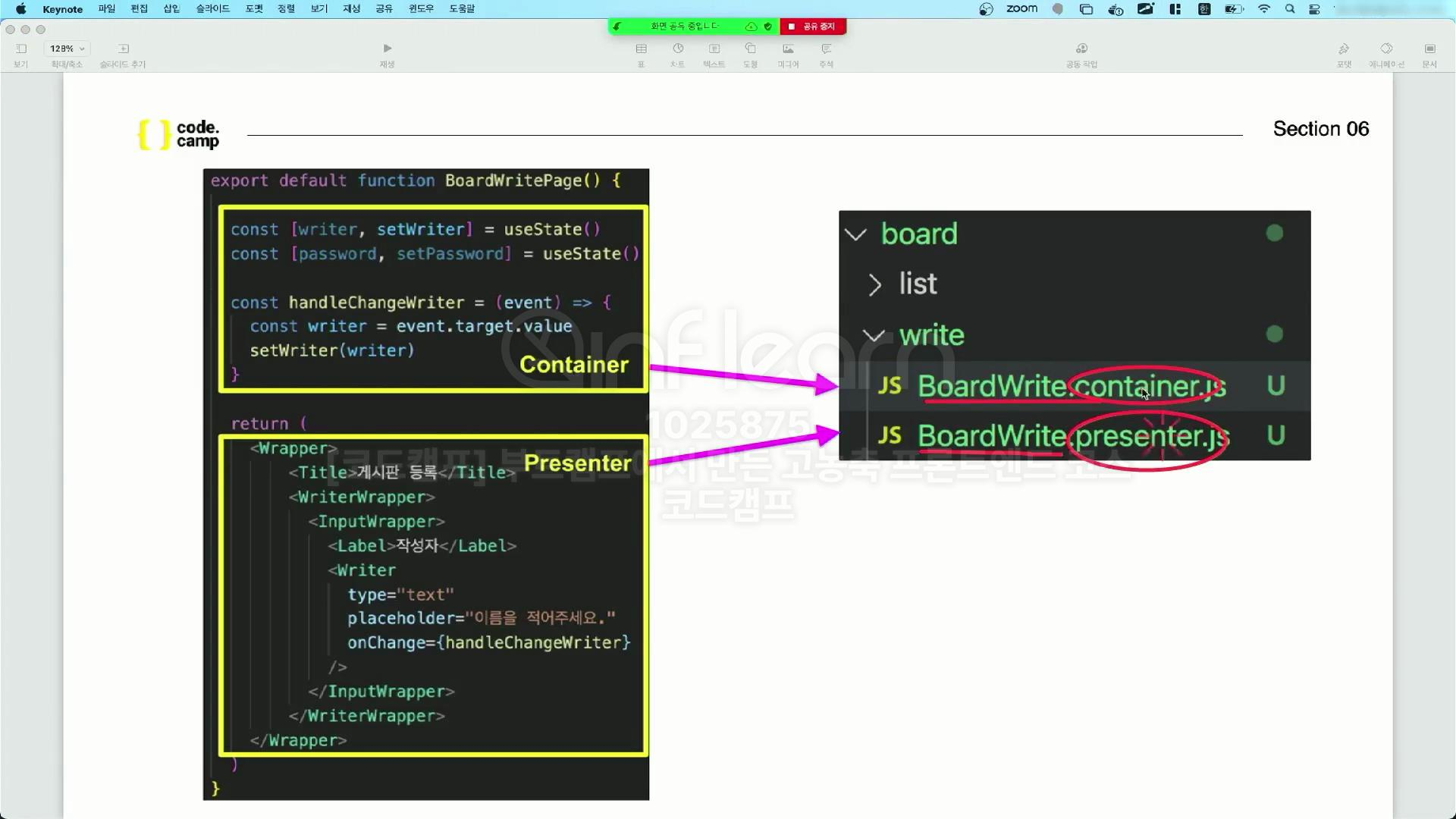This screenshot has height=819, width=1456.
Task: Open Control Center icon
Action: (1314, 9)
